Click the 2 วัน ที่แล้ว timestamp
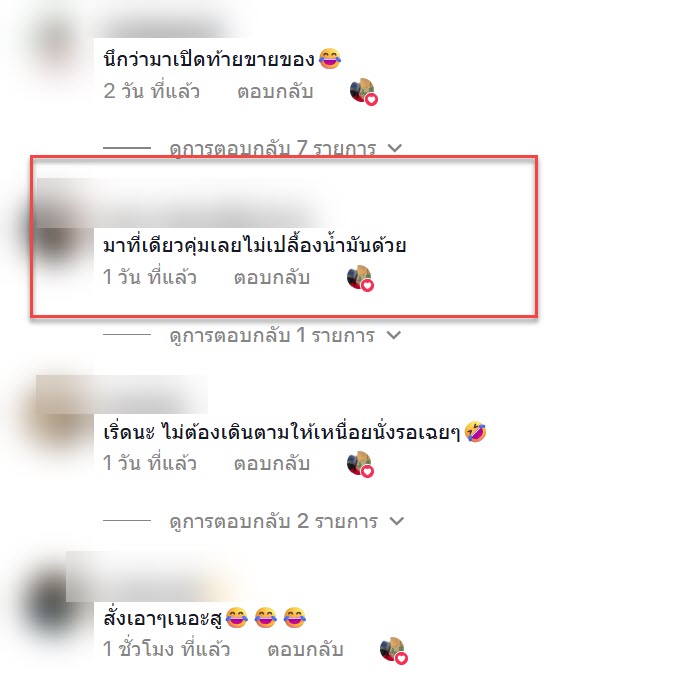Screen dimensions: 688x691 click(151, 91)
